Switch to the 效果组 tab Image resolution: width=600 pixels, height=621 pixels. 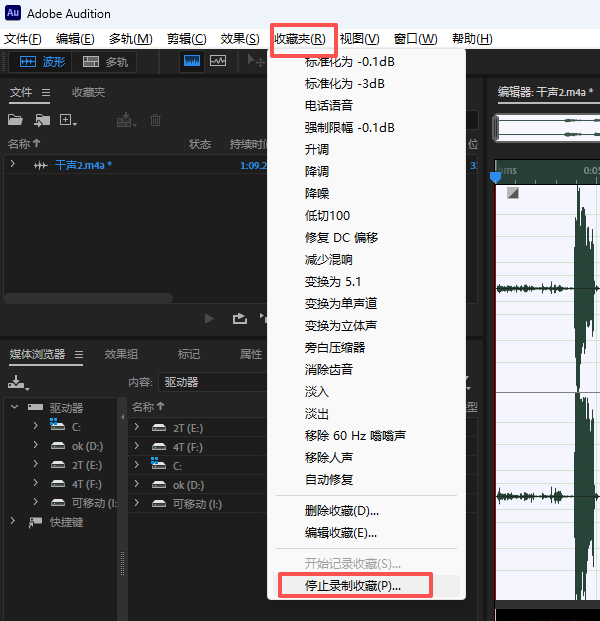coord(121,354)
